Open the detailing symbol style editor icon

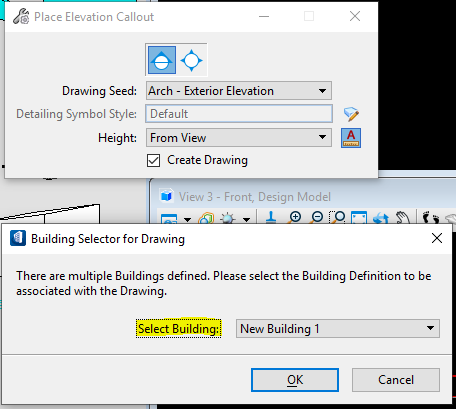coord(351,114)
